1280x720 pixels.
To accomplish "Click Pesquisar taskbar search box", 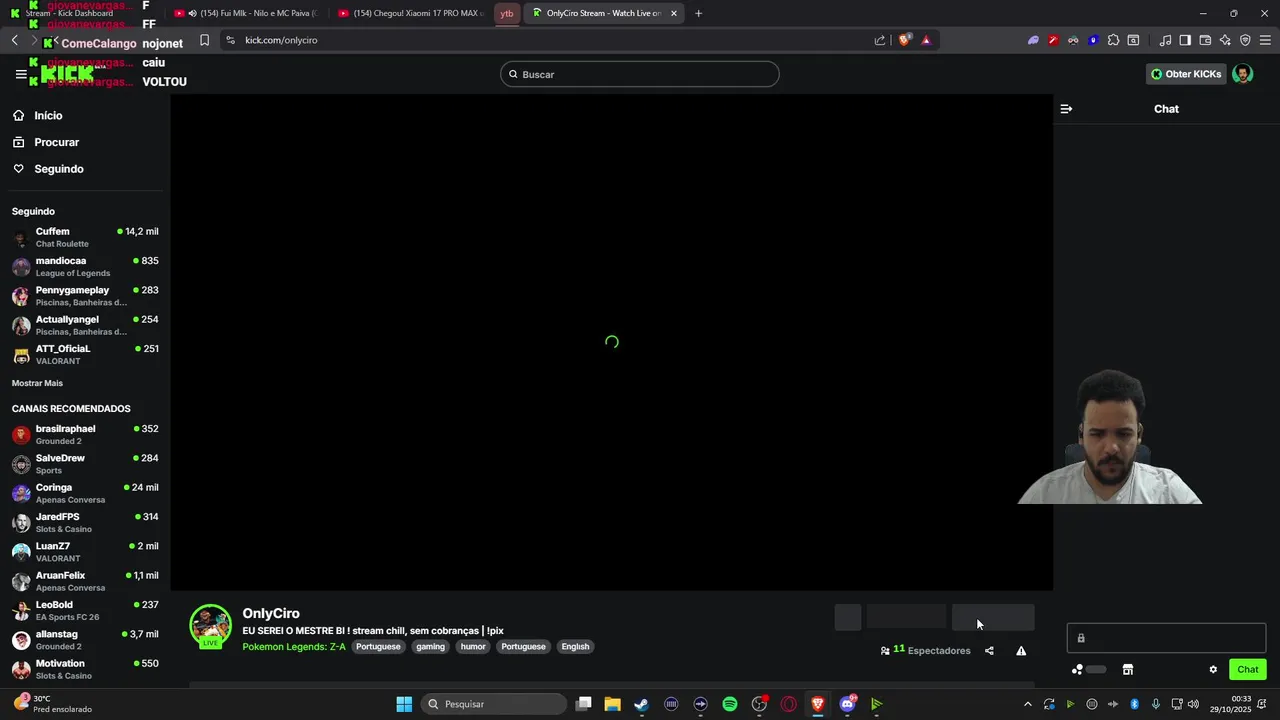I will click(x=493, y=704).
